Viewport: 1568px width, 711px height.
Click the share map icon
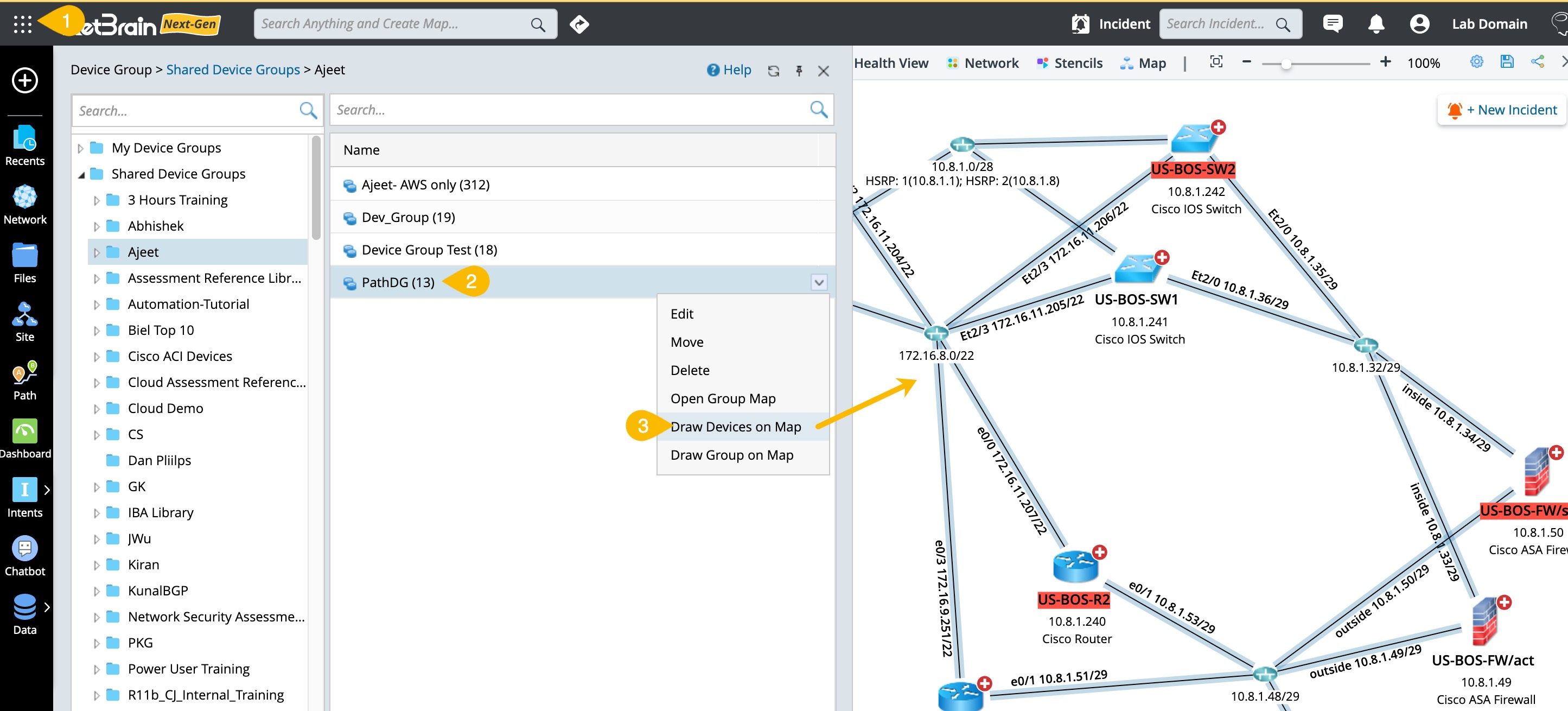coord(1537,61)
